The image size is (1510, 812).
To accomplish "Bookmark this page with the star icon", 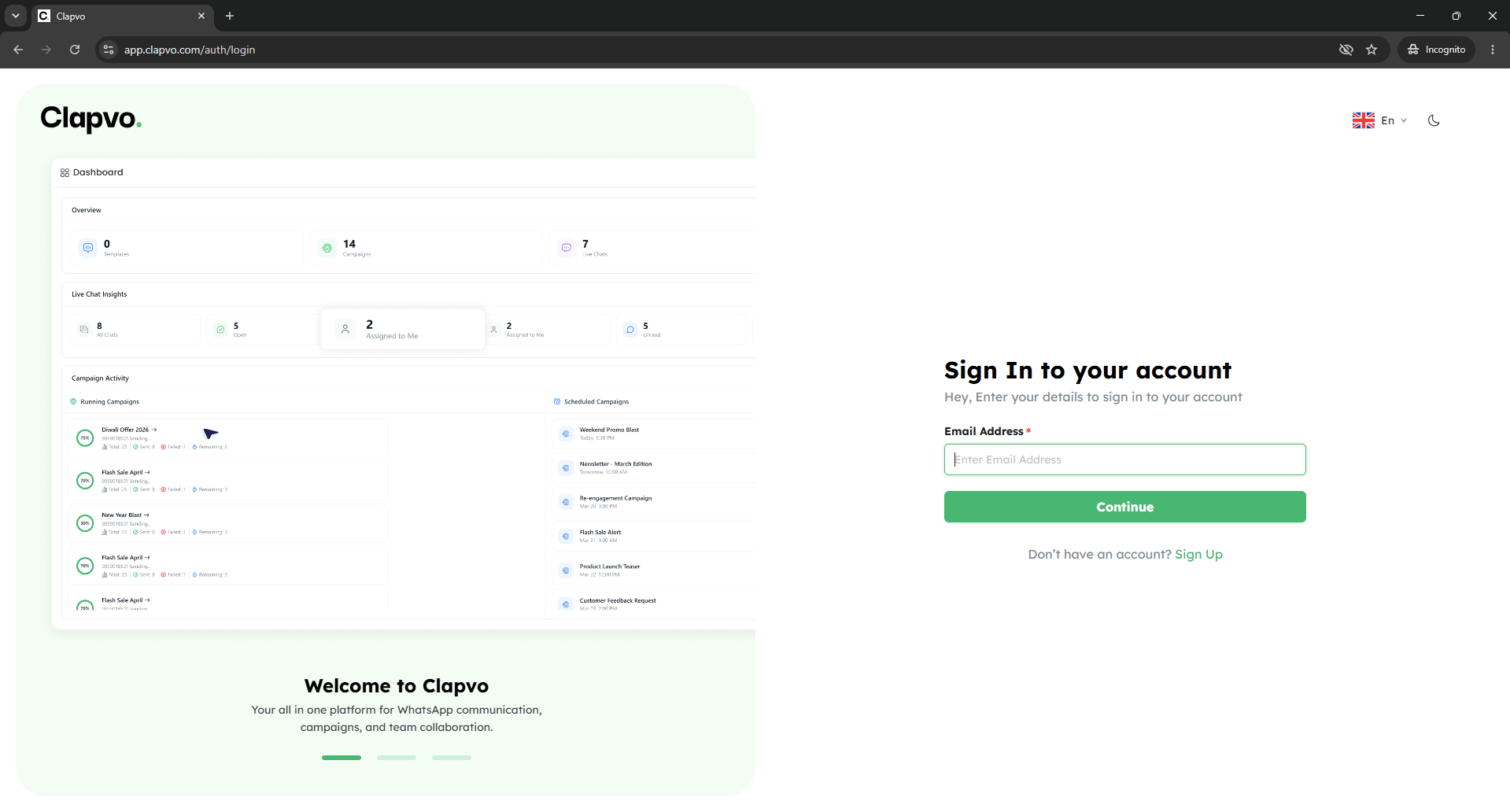I will coord(1372,50).
